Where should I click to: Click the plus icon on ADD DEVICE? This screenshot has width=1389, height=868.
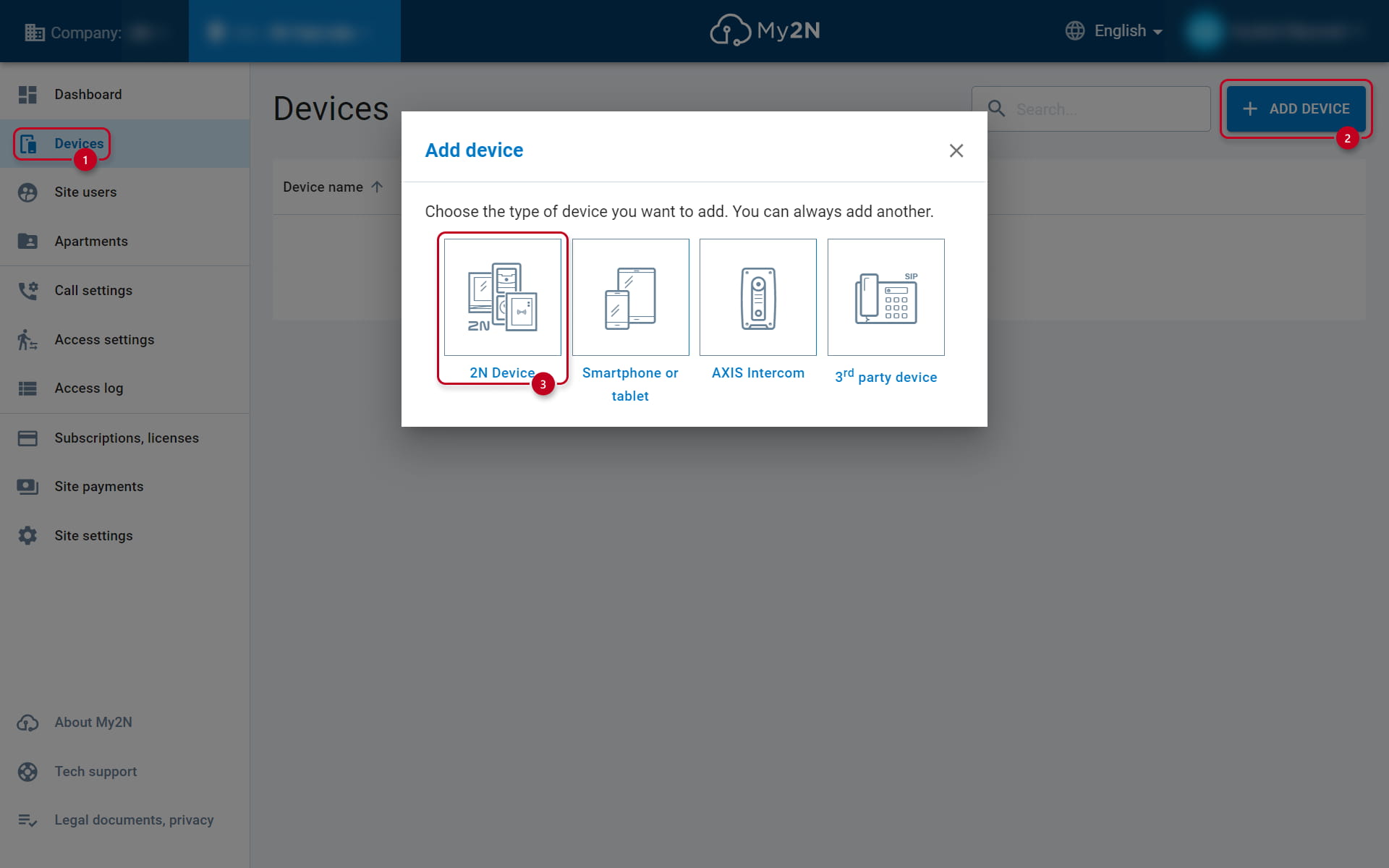pos(1250,109)
